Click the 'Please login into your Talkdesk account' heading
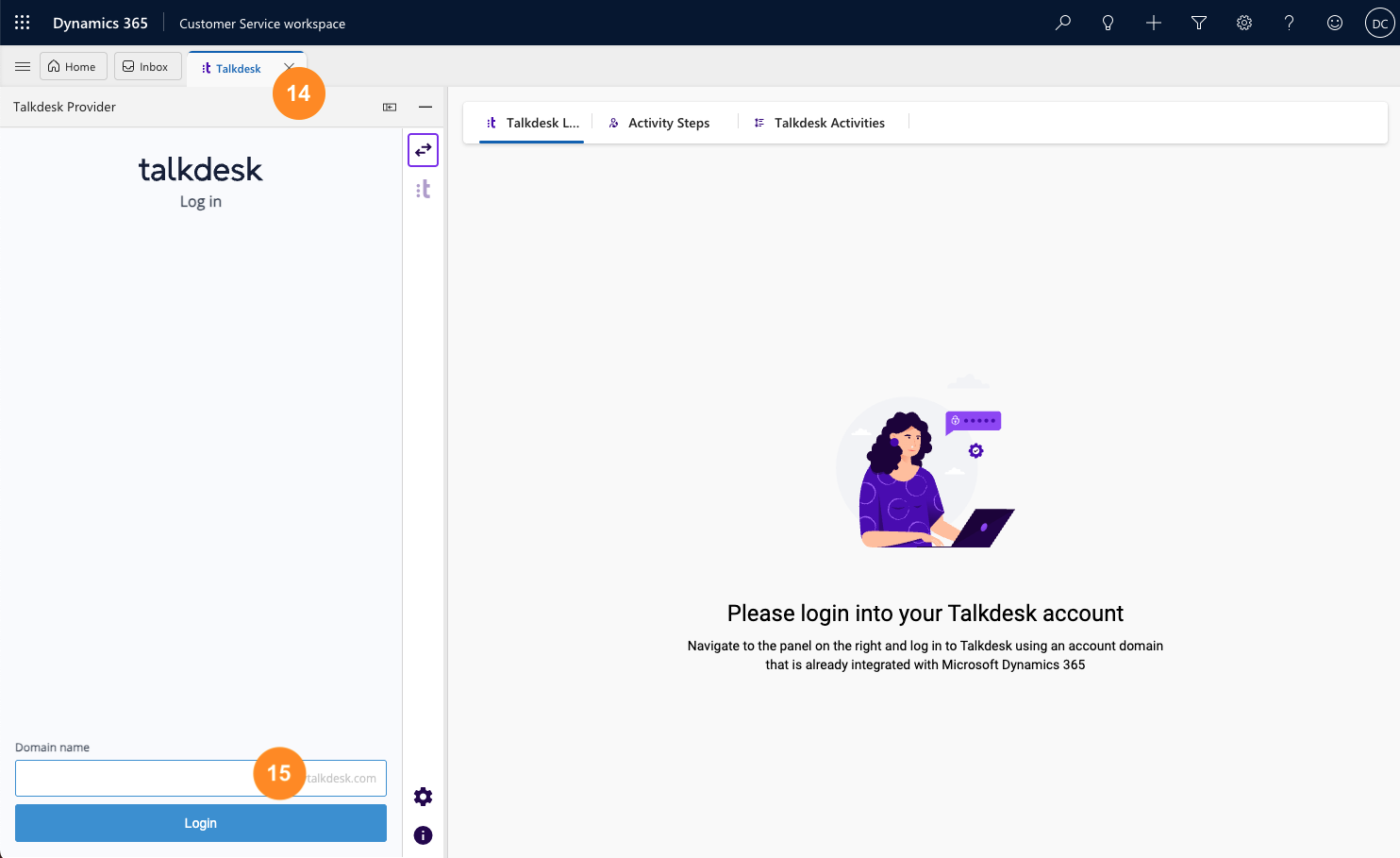The width and height of the screenshot is (1400, 858). [x=925, y=614]
